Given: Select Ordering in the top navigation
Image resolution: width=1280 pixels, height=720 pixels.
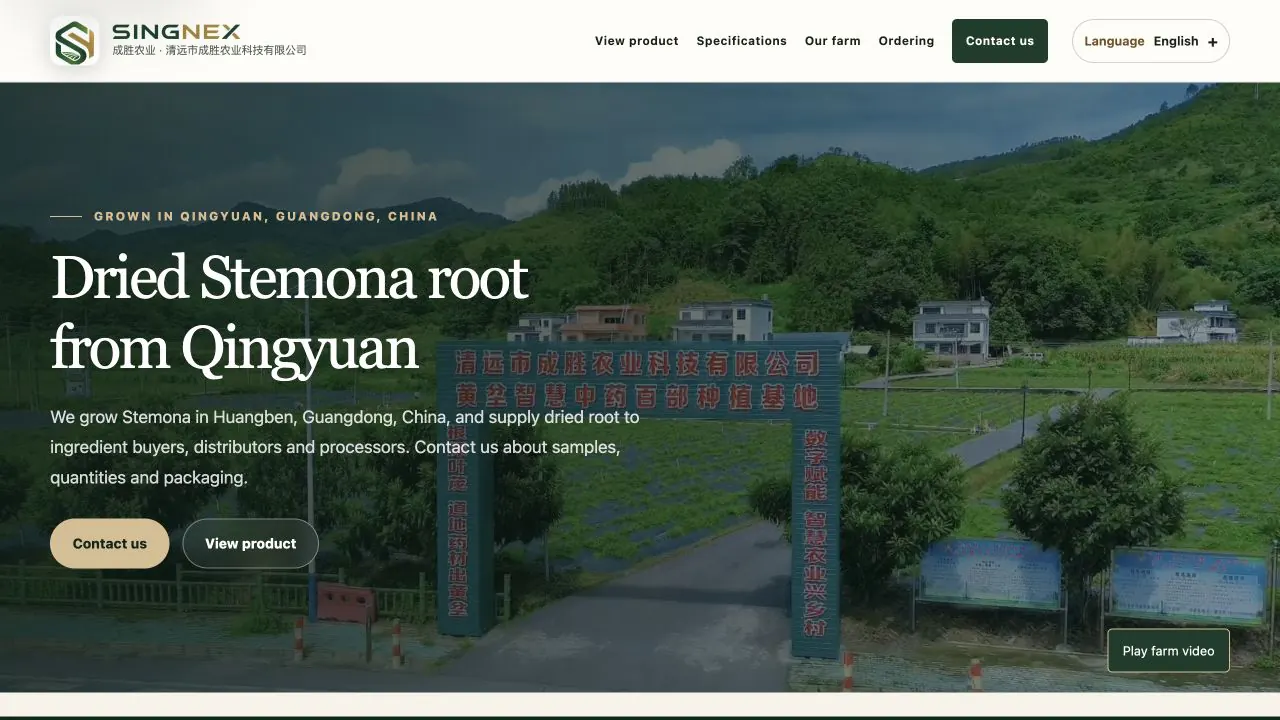Looking at the screenshot, I should tap(906, 41).
